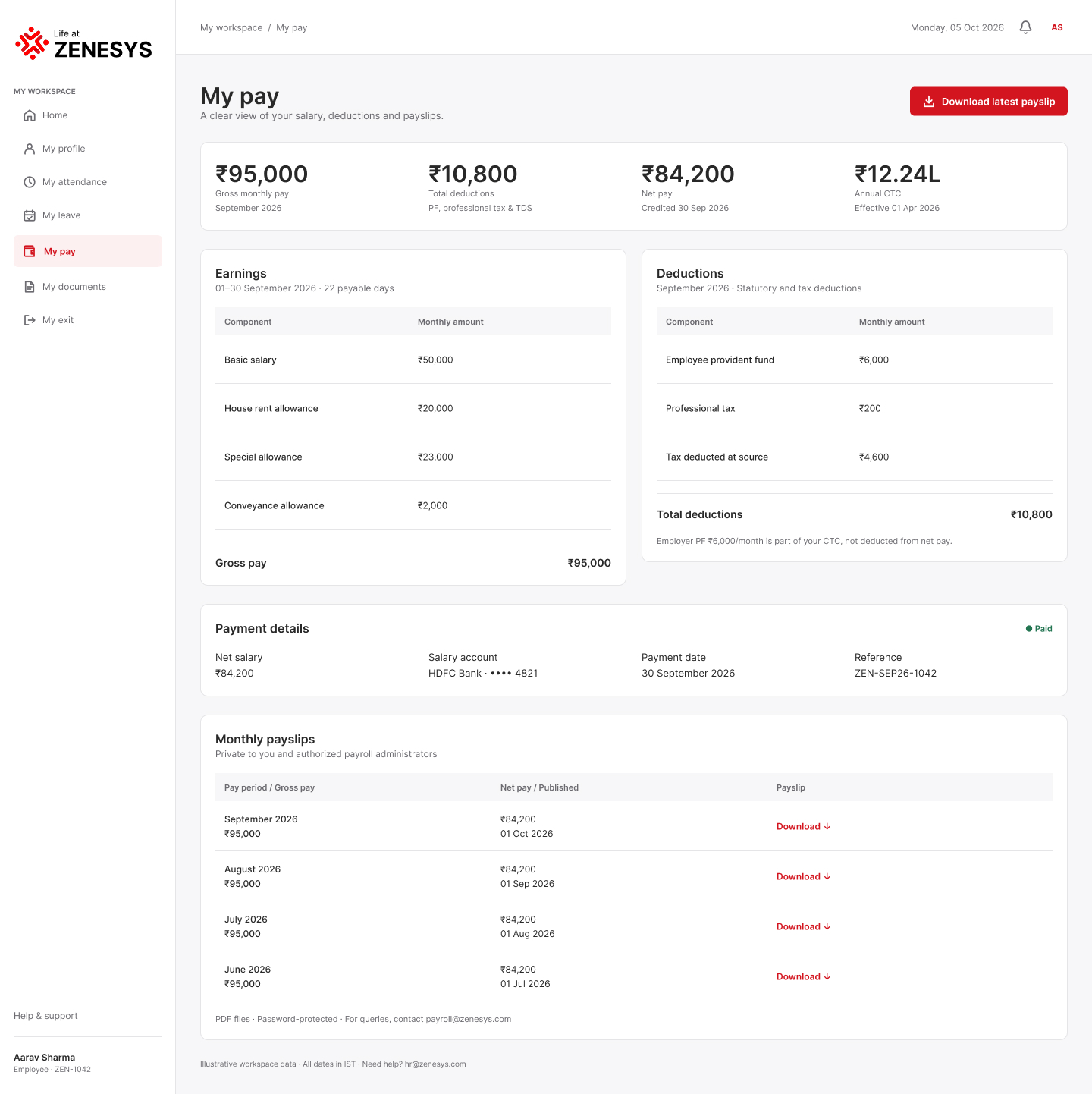Click the Aarav Sharma user name
The height and width of the screenshot is (1094, 1092).
(x=44, y=1058)
